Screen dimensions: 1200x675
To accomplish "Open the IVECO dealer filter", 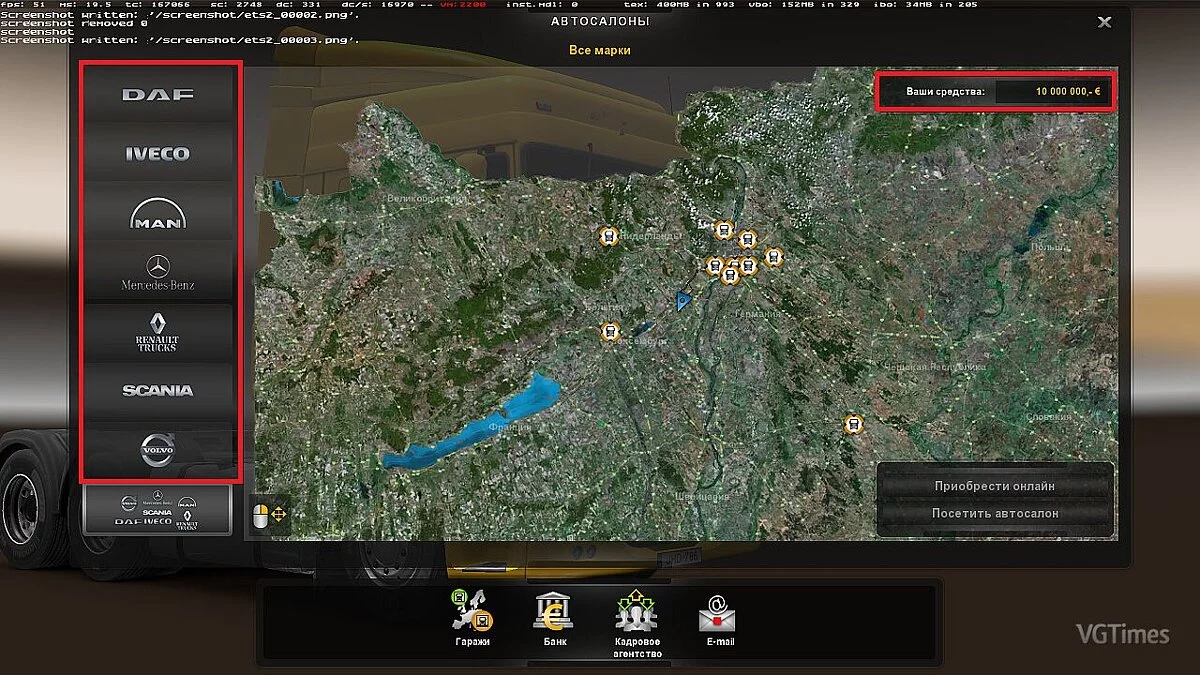I will pyautogui.click(x=158, y=153).
